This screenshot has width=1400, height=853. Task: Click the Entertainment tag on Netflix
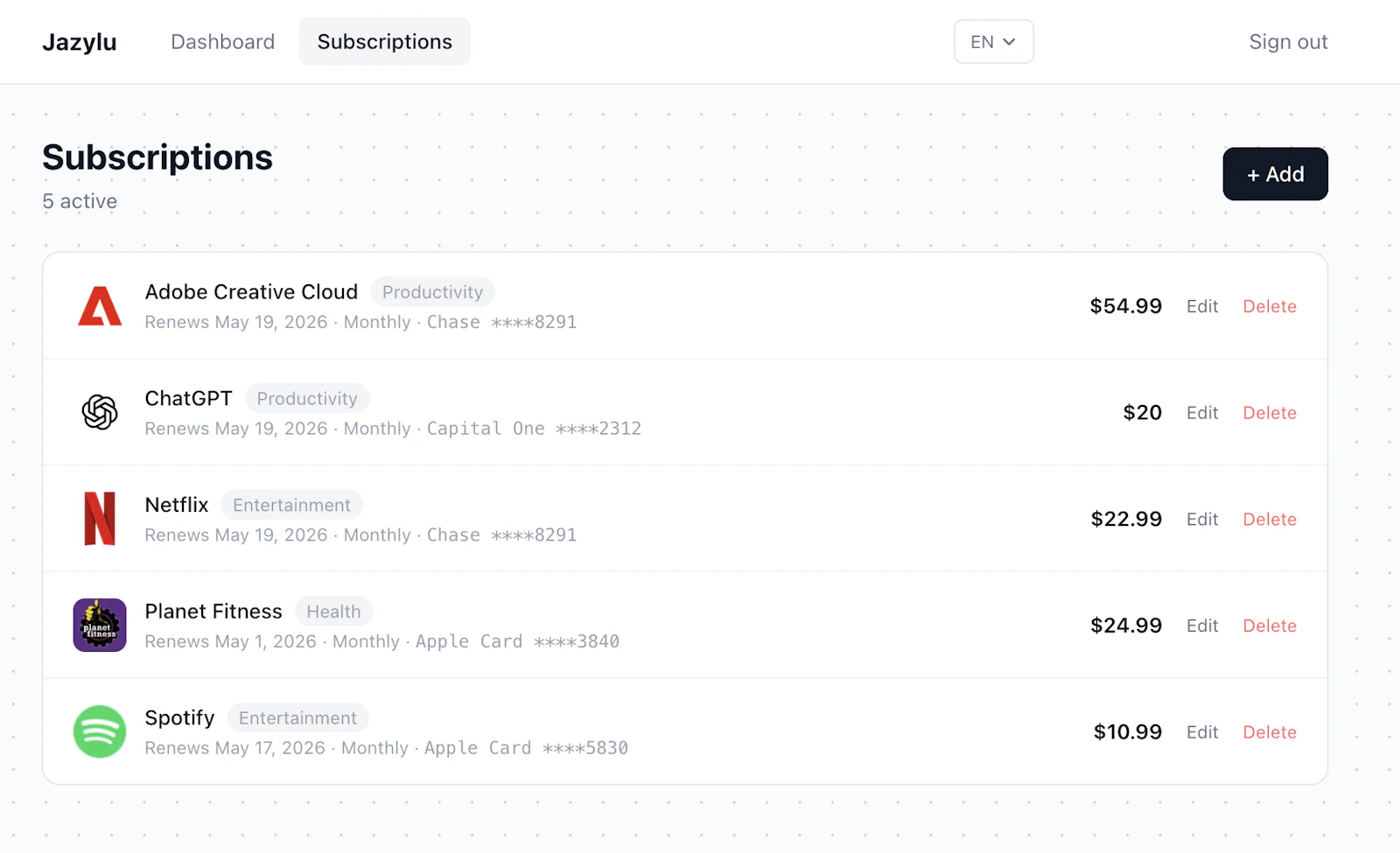point(291,505)
